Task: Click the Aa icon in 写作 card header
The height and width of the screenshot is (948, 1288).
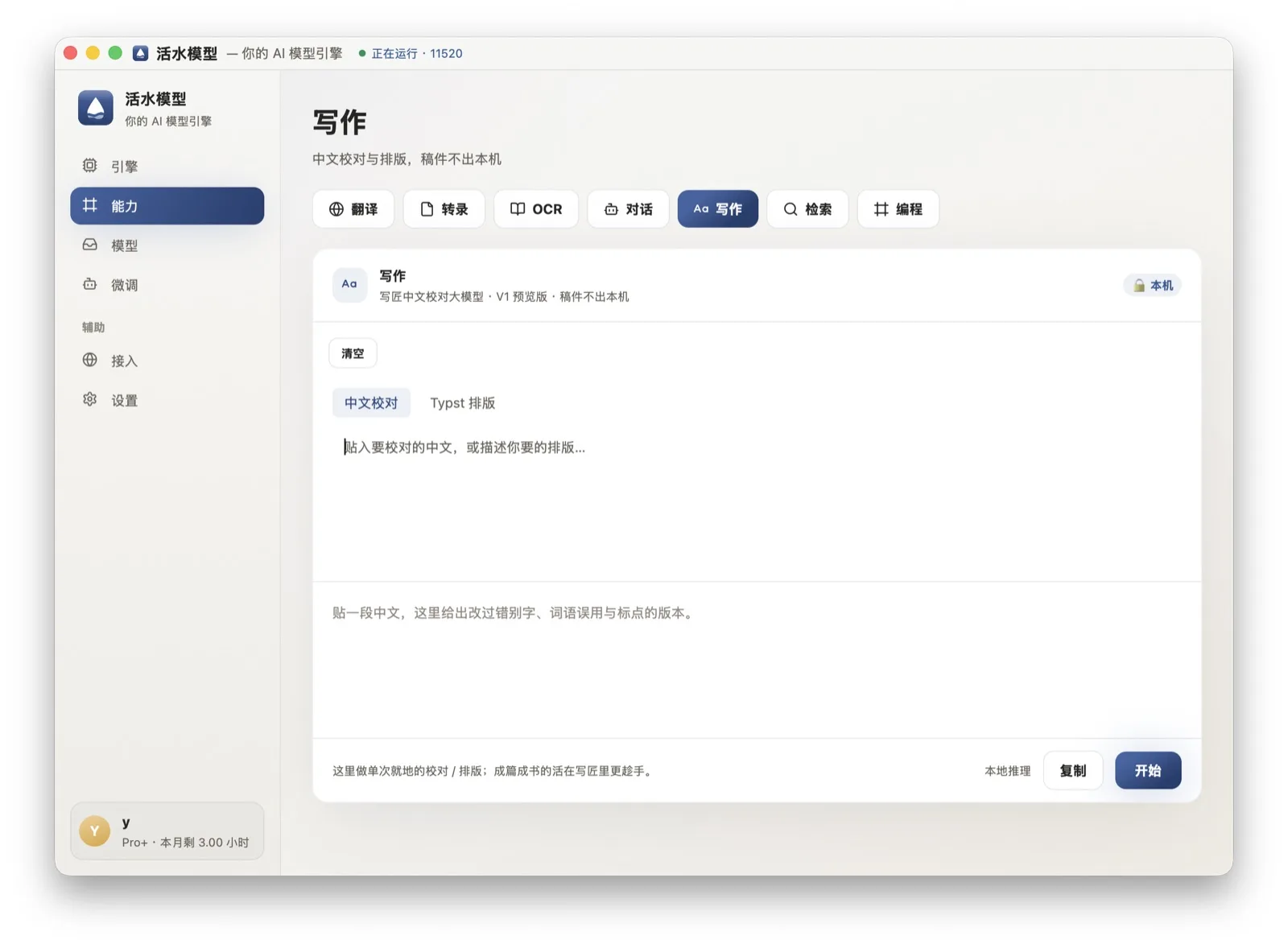Action: click(349, 285)
